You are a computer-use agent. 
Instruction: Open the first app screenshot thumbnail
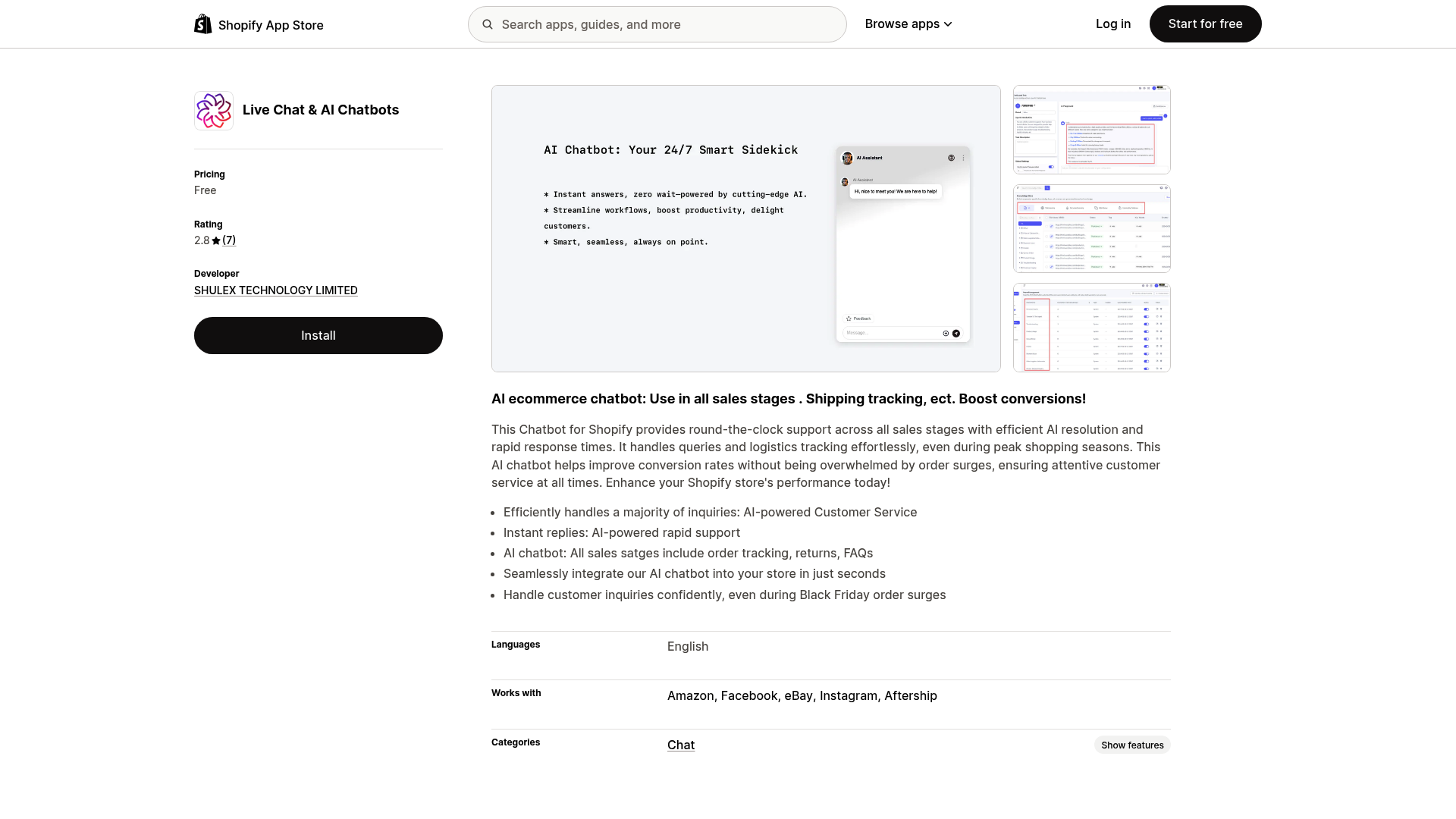[x=1091, y=129]
